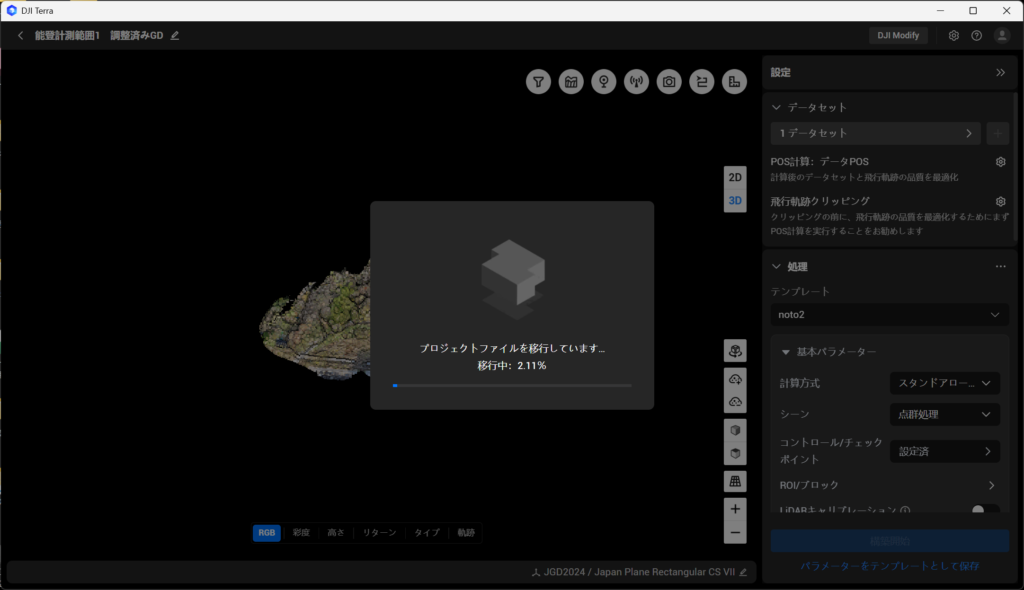Image resolution: width=1024 pixels, height=590 pixels.
Task: Collapse the 基本パラメーター section
Action: [x=786, y=352]
